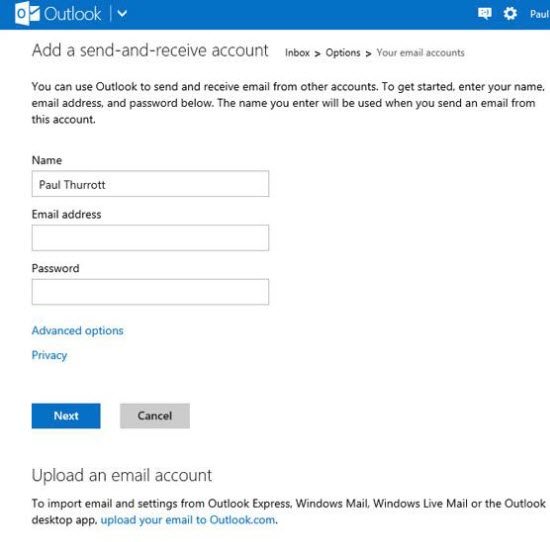This screenshot has height=542, width=550.
Task: Click the gray Cancel button
Action: [155, 416]
